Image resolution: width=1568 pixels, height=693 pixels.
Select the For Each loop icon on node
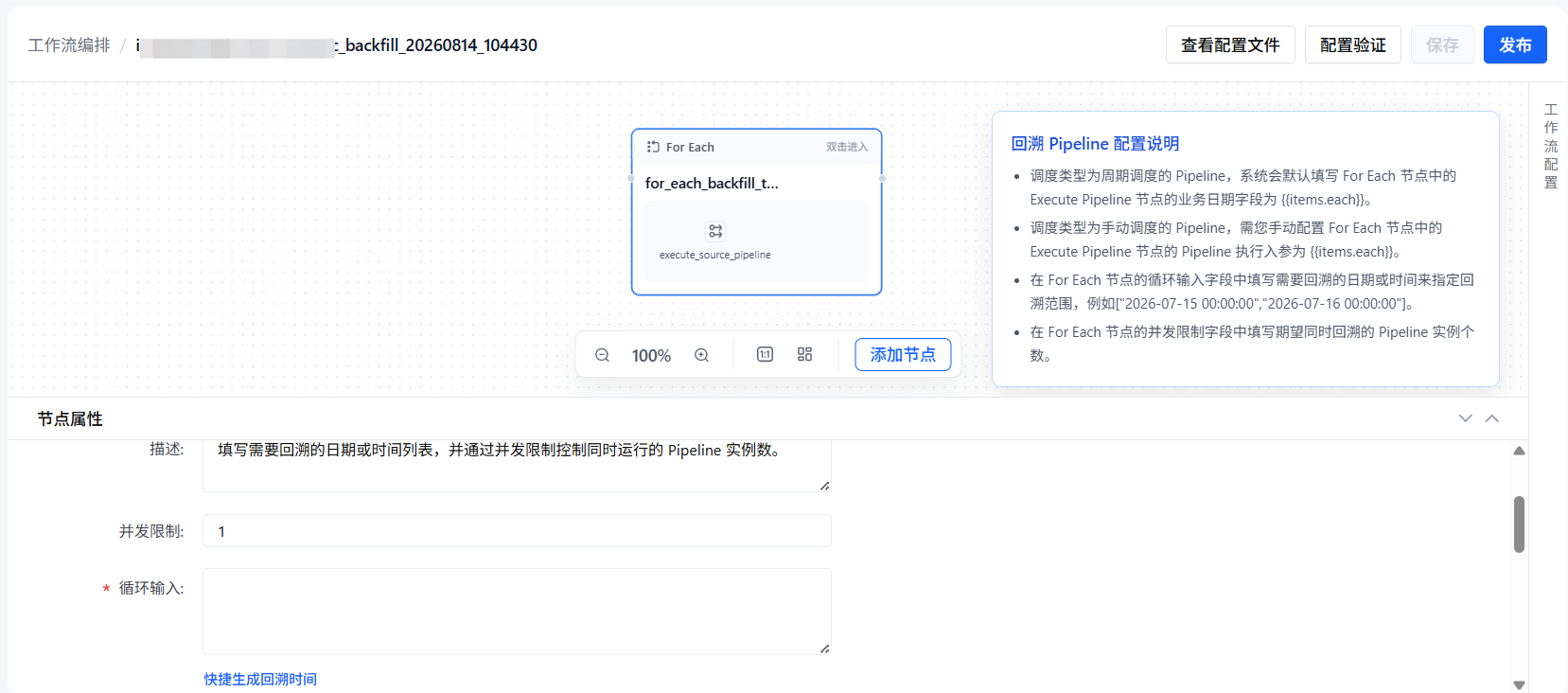click(x=653, y=147)
